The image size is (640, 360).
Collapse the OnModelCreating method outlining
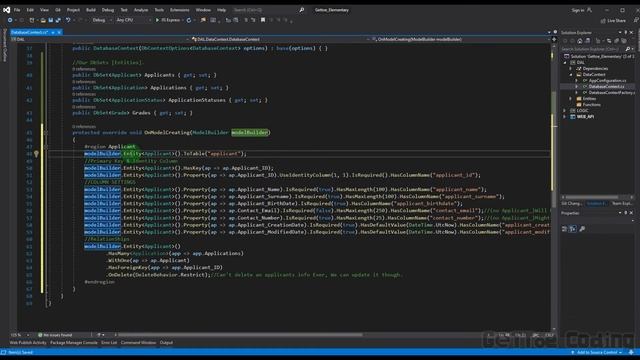click(46, 133)
